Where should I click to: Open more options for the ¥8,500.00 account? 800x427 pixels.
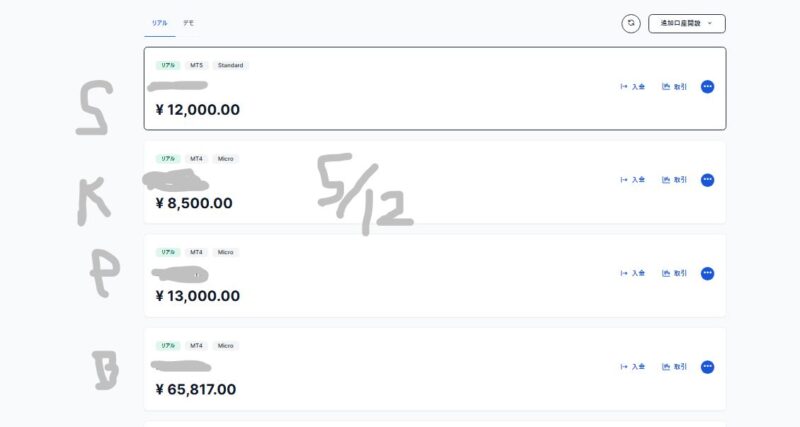coord(707,180)
